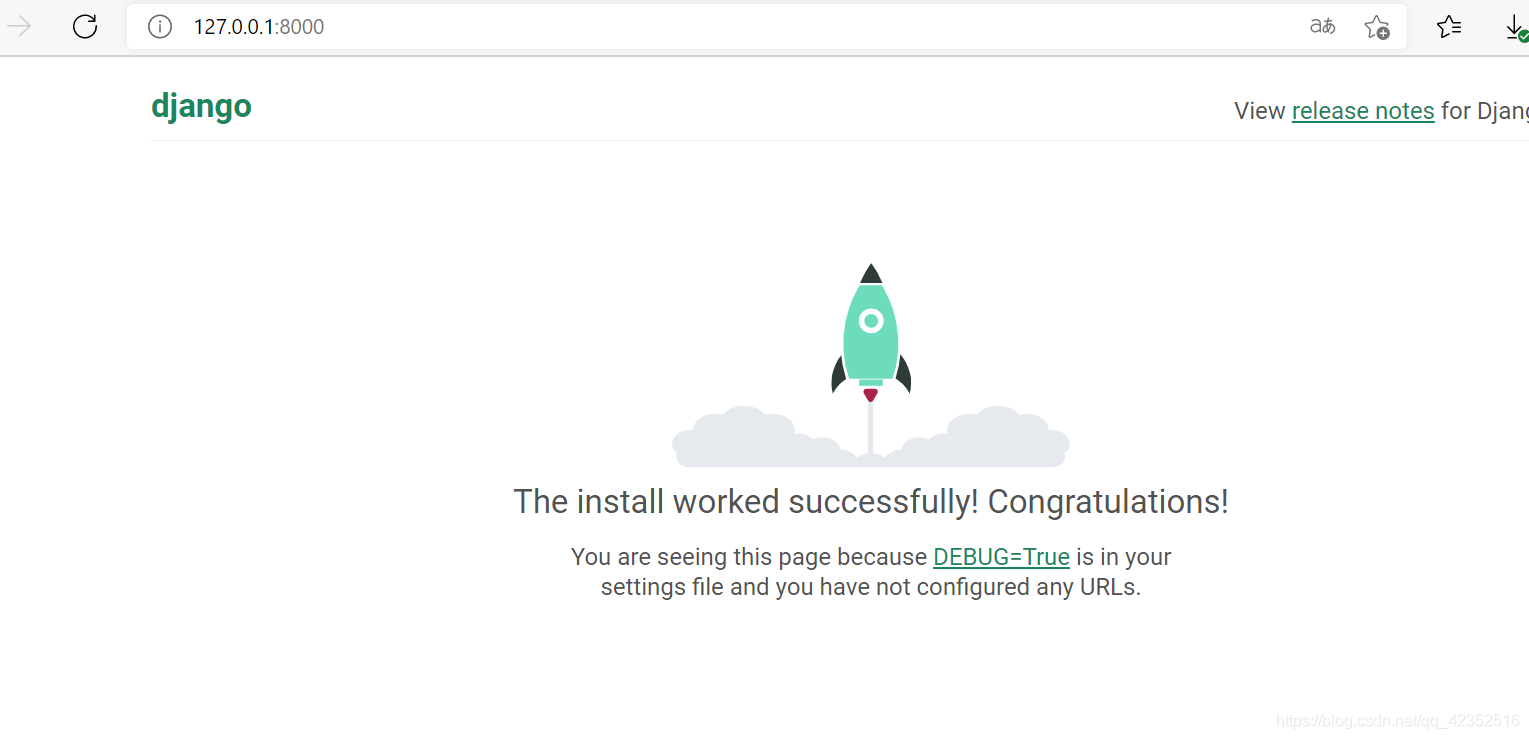Image resolution: width=1529 pixels, height=739 pixels.
Task: Open the release notes link
Action: click(x=1363, y=111)
